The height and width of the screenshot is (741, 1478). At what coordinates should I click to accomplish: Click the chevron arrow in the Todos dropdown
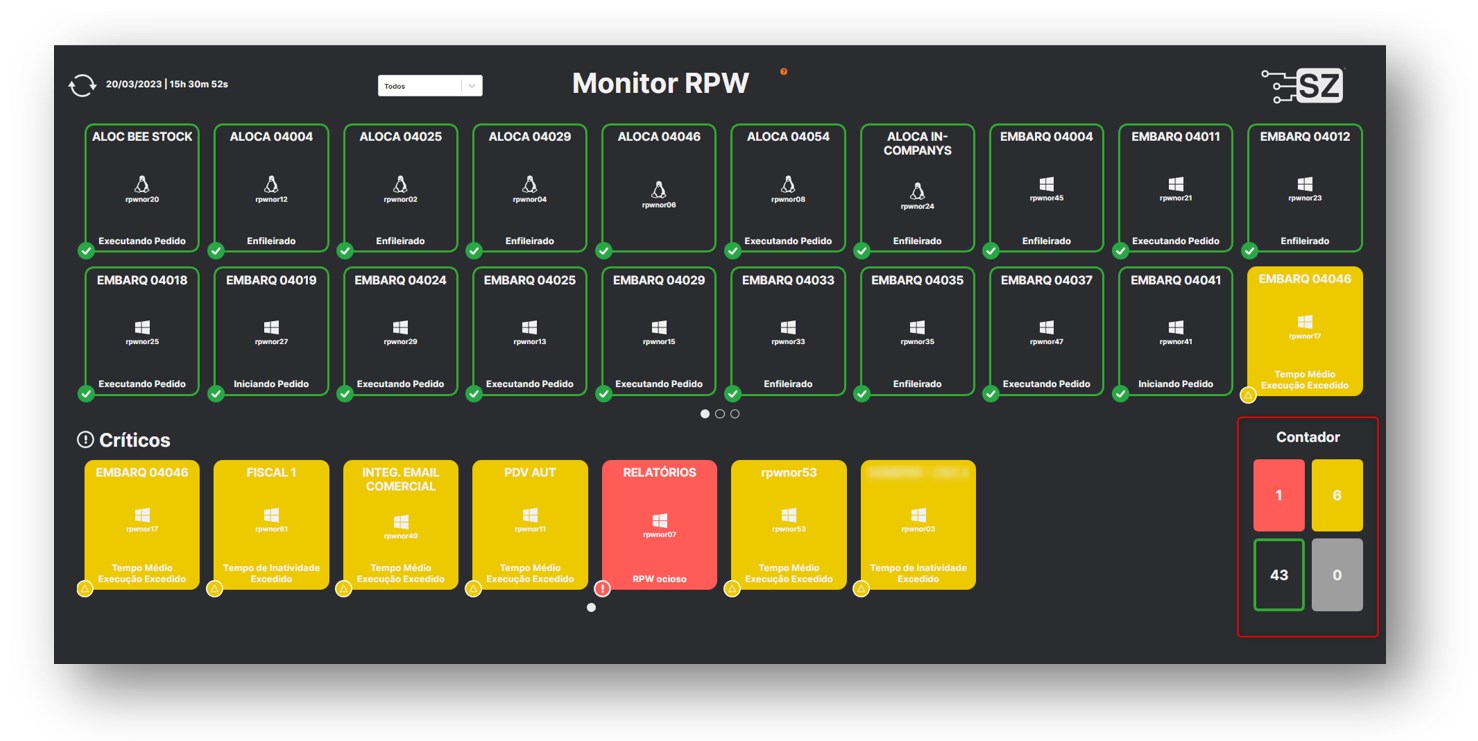(x=472, y=86)
